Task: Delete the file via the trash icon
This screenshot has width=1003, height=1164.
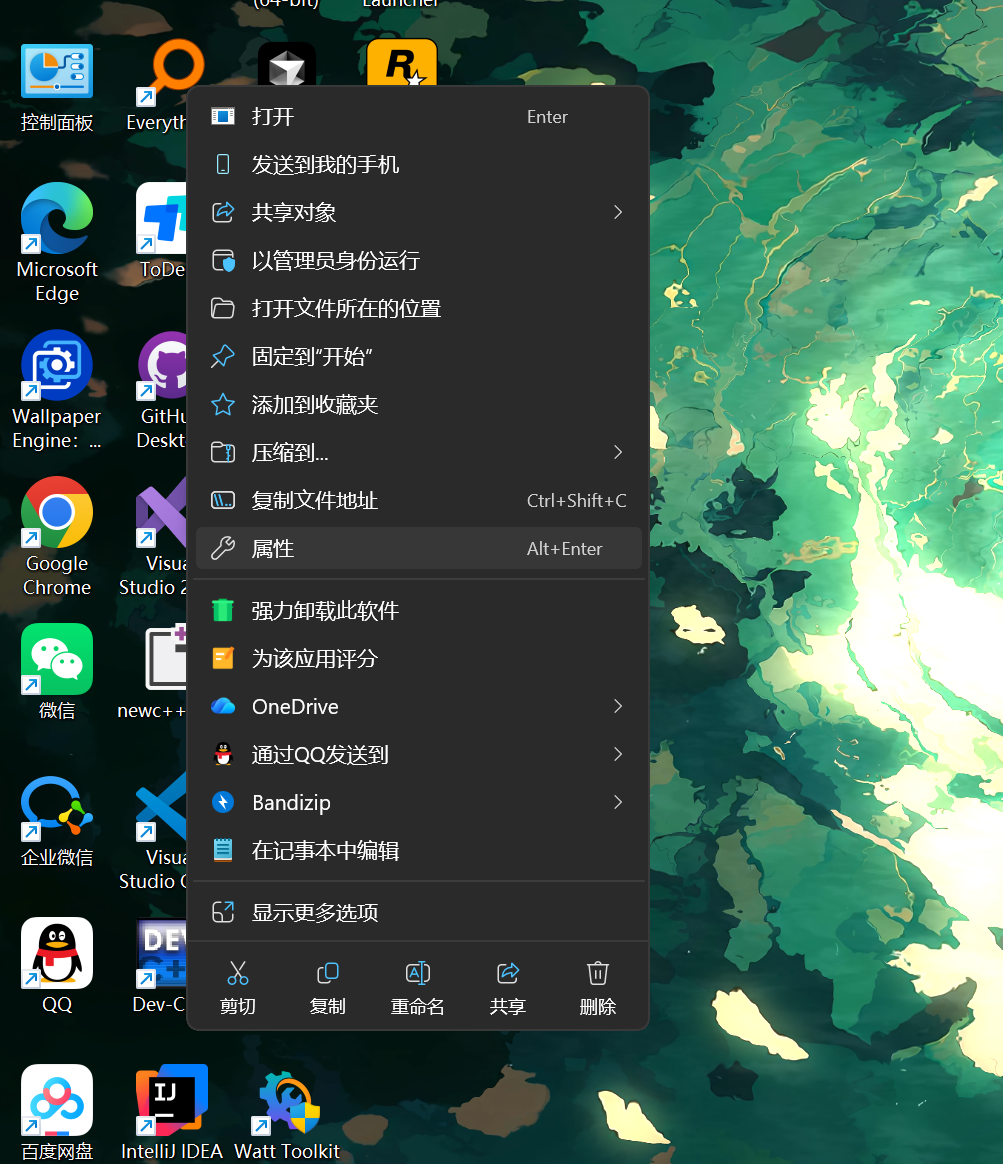Action: 597,984
